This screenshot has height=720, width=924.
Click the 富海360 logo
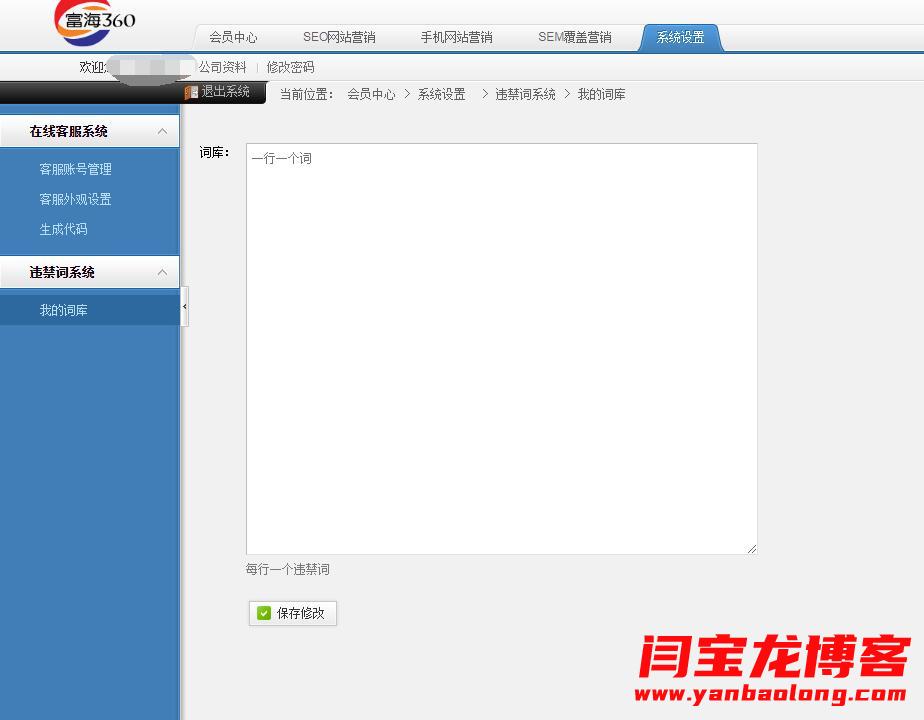[95, 23]
